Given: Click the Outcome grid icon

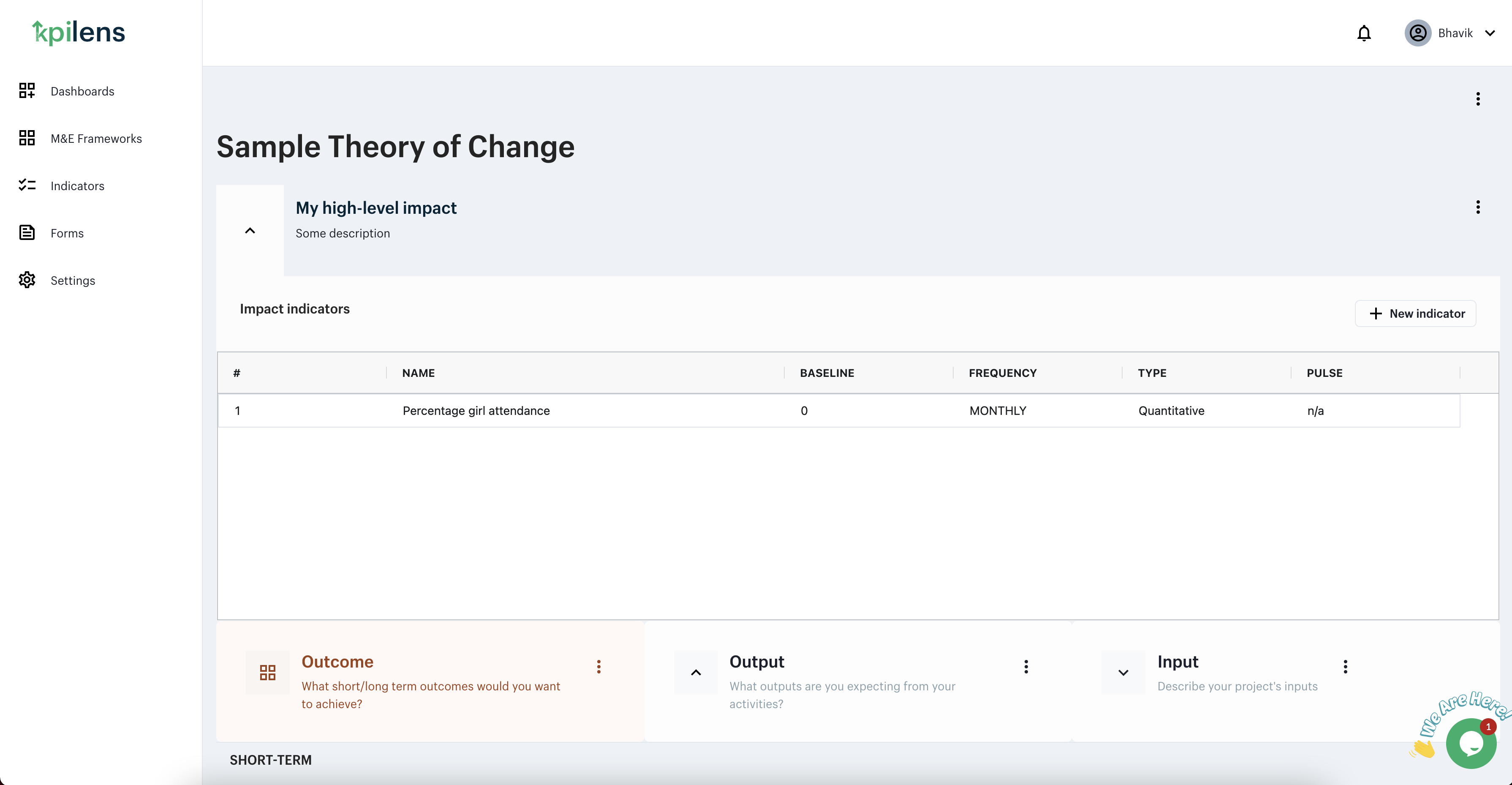Looking at the screenshot, I should 268,672.
